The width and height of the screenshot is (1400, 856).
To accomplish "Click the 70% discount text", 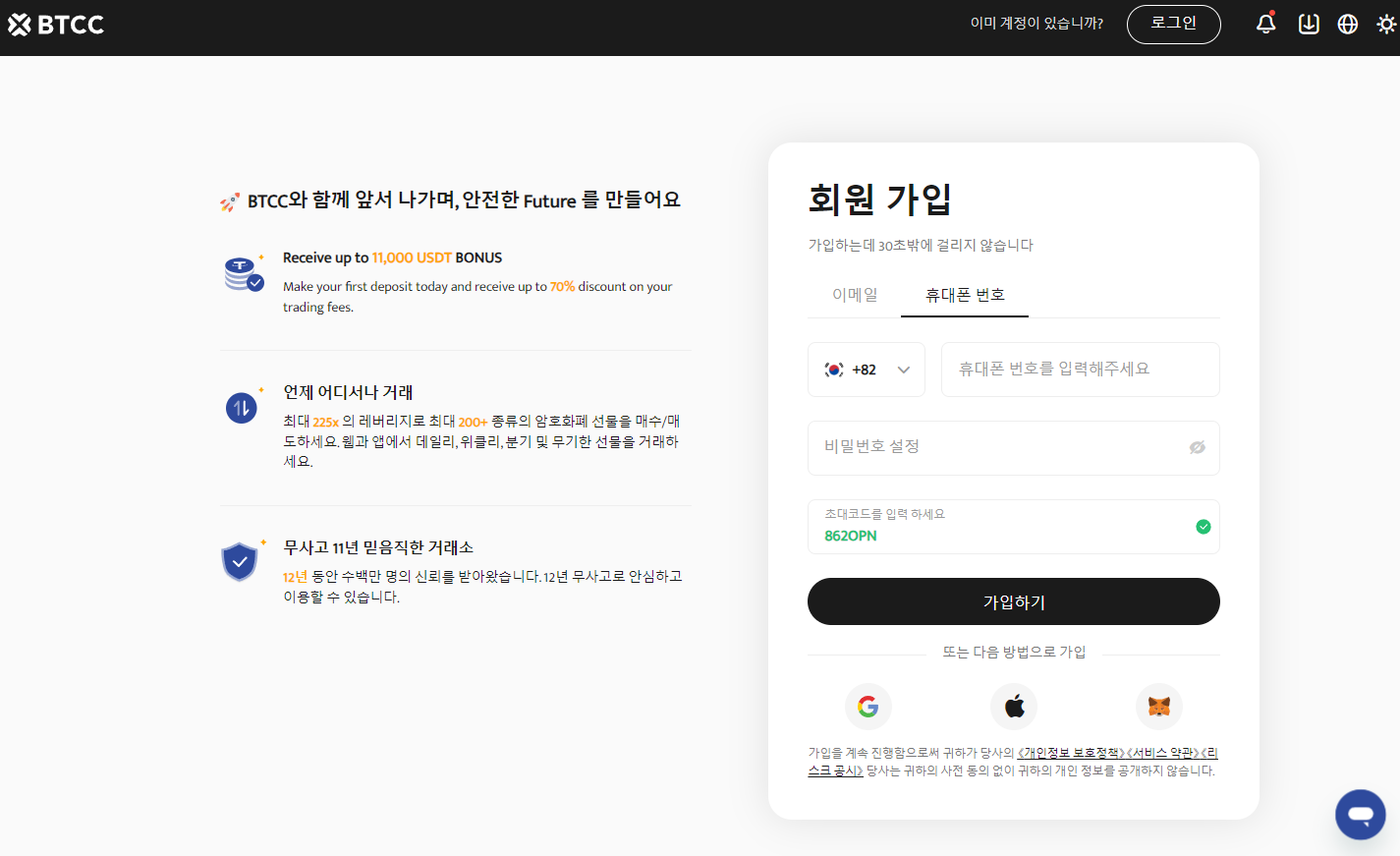I will point(562,287).
